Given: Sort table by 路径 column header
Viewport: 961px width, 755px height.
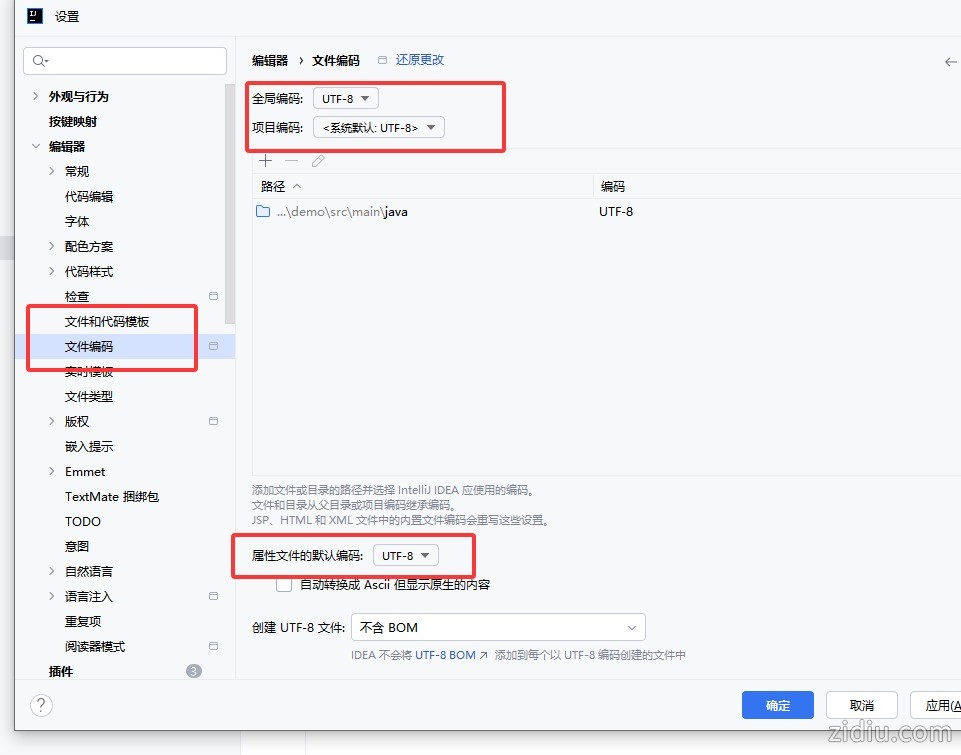Looking at the screenshot, I should [x=273, y=187].
